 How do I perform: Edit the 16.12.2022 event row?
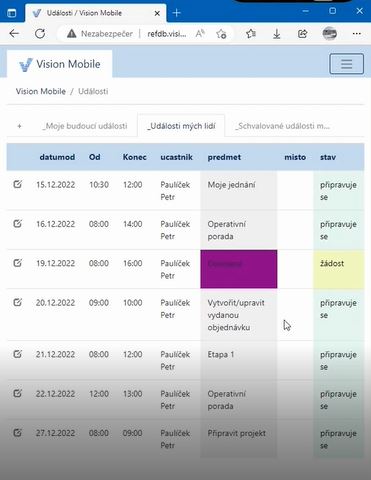tap(18, 223)
